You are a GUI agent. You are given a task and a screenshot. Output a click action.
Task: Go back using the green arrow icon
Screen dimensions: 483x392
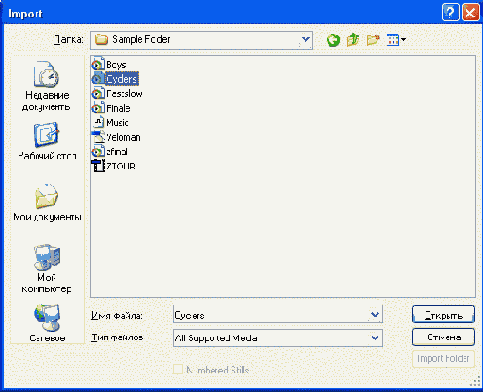tap(333, 40)
